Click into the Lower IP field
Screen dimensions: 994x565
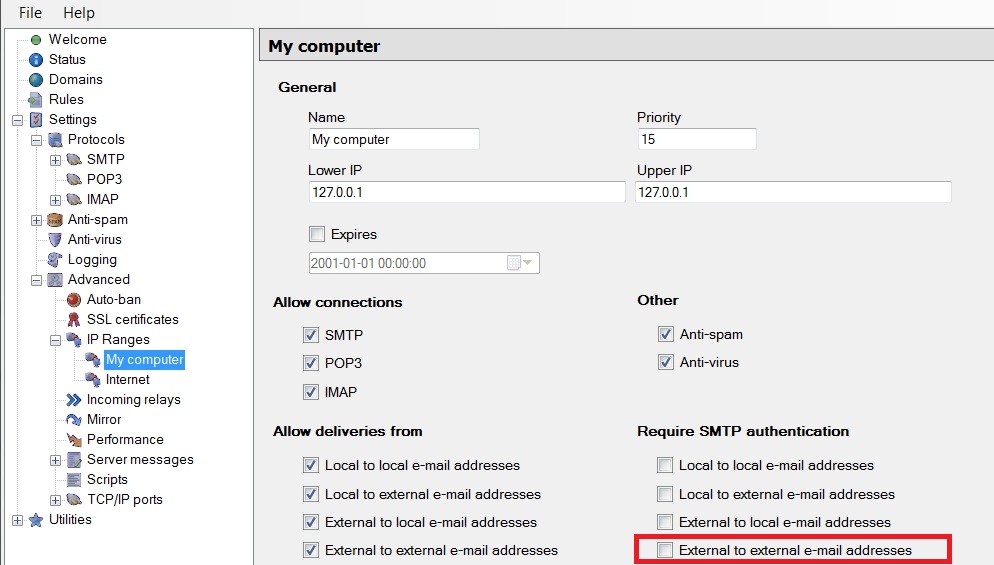click(x=466, y=192)
